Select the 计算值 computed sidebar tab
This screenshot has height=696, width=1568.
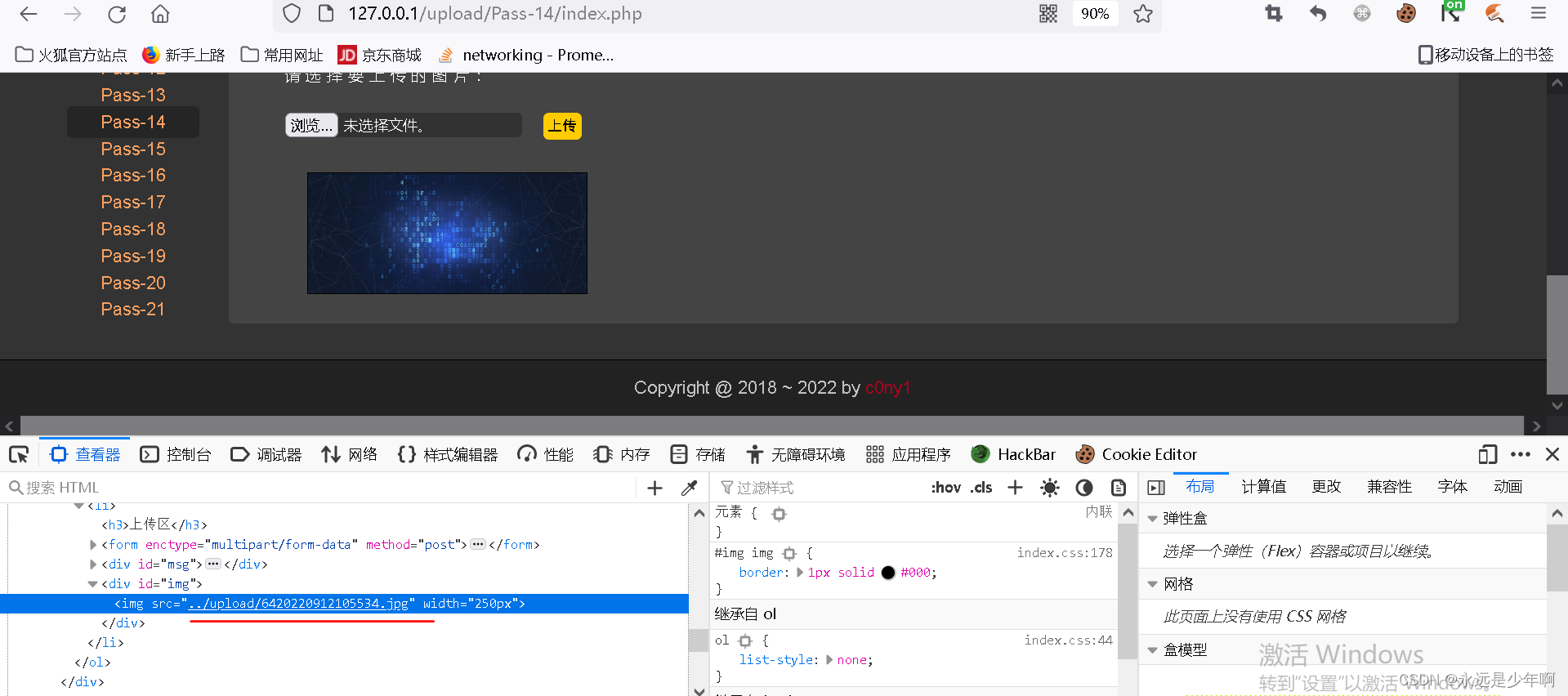click(x=1264, y=487)
